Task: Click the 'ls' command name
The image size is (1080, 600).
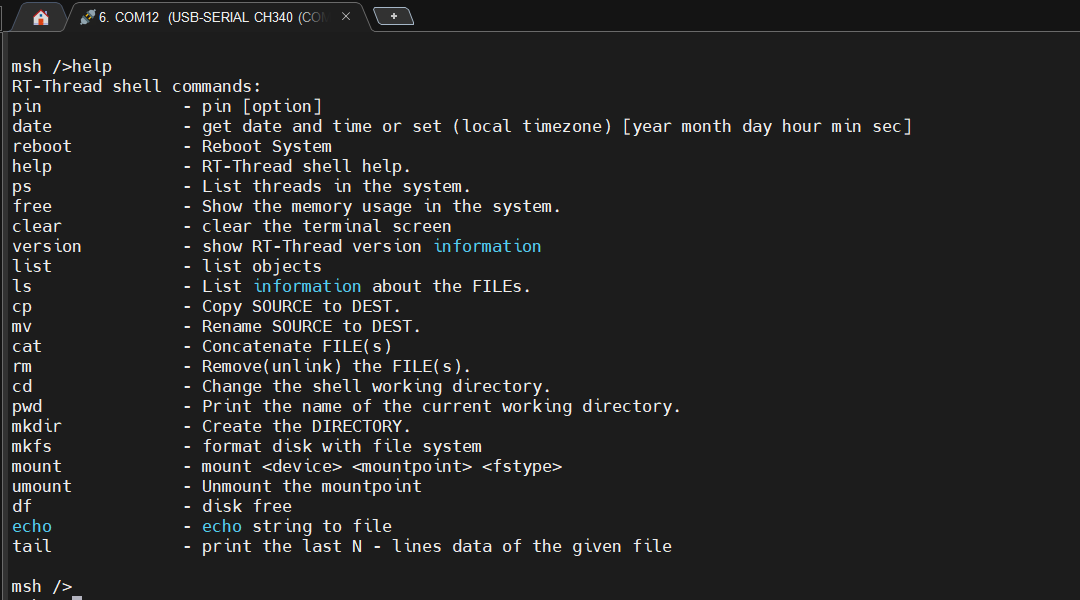Action: click(x=21, y=286)
